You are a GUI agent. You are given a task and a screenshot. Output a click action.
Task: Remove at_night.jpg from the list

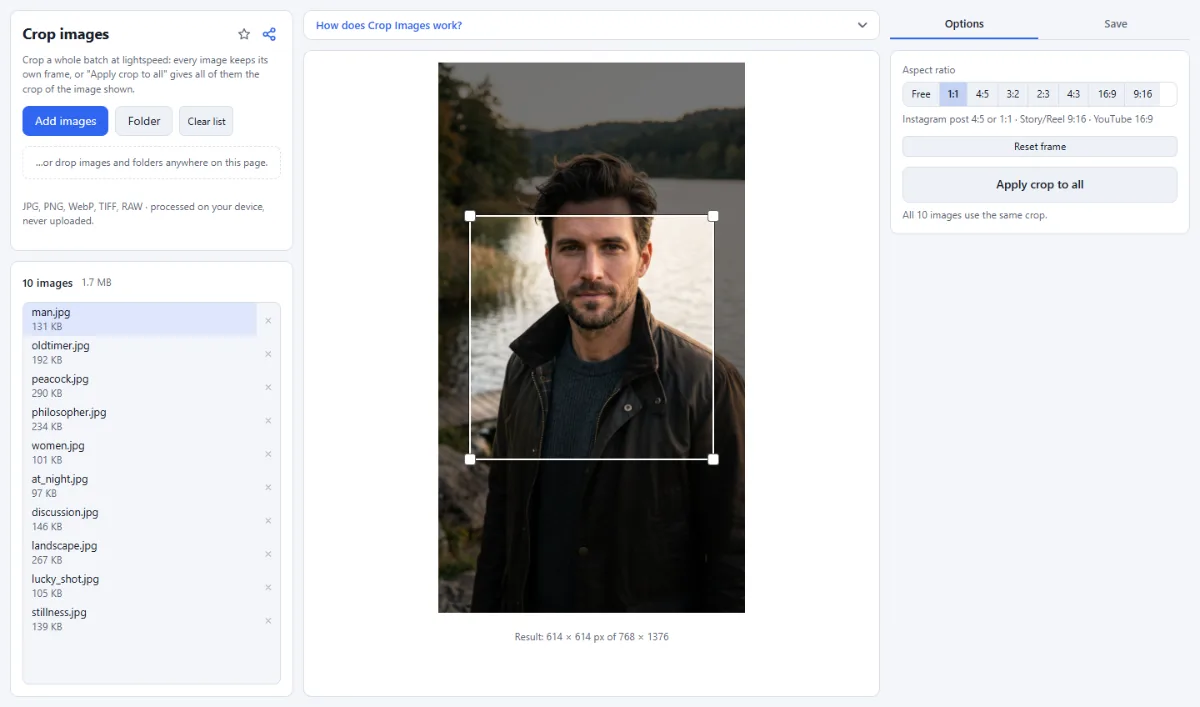click(x=268, y=487)
